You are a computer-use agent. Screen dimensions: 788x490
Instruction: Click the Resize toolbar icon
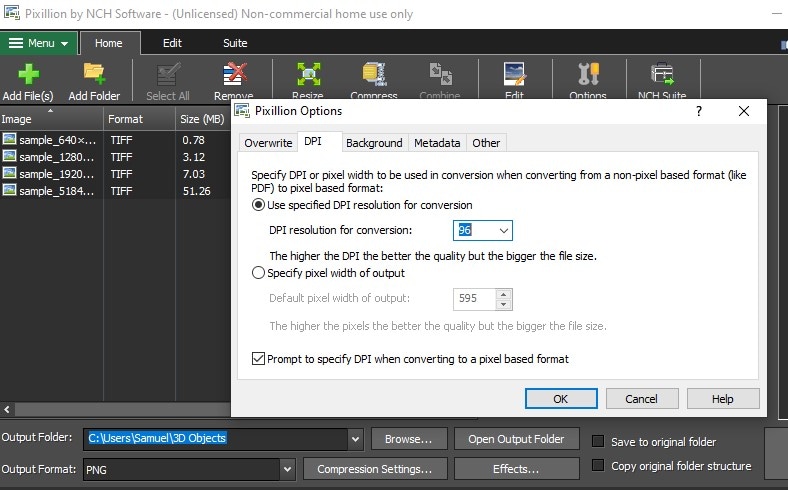coord(308,74)
